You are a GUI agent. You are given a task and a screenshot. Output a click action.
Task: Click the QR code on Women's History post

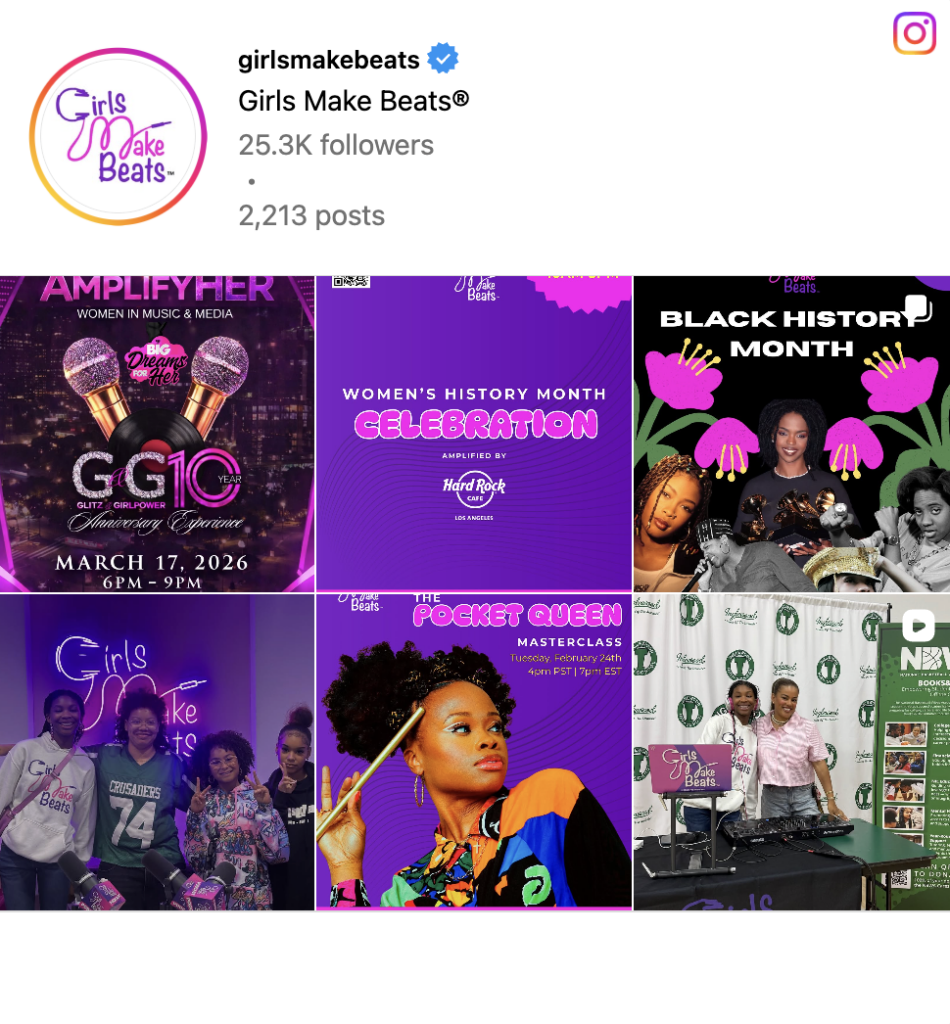(x=351, y=281)
